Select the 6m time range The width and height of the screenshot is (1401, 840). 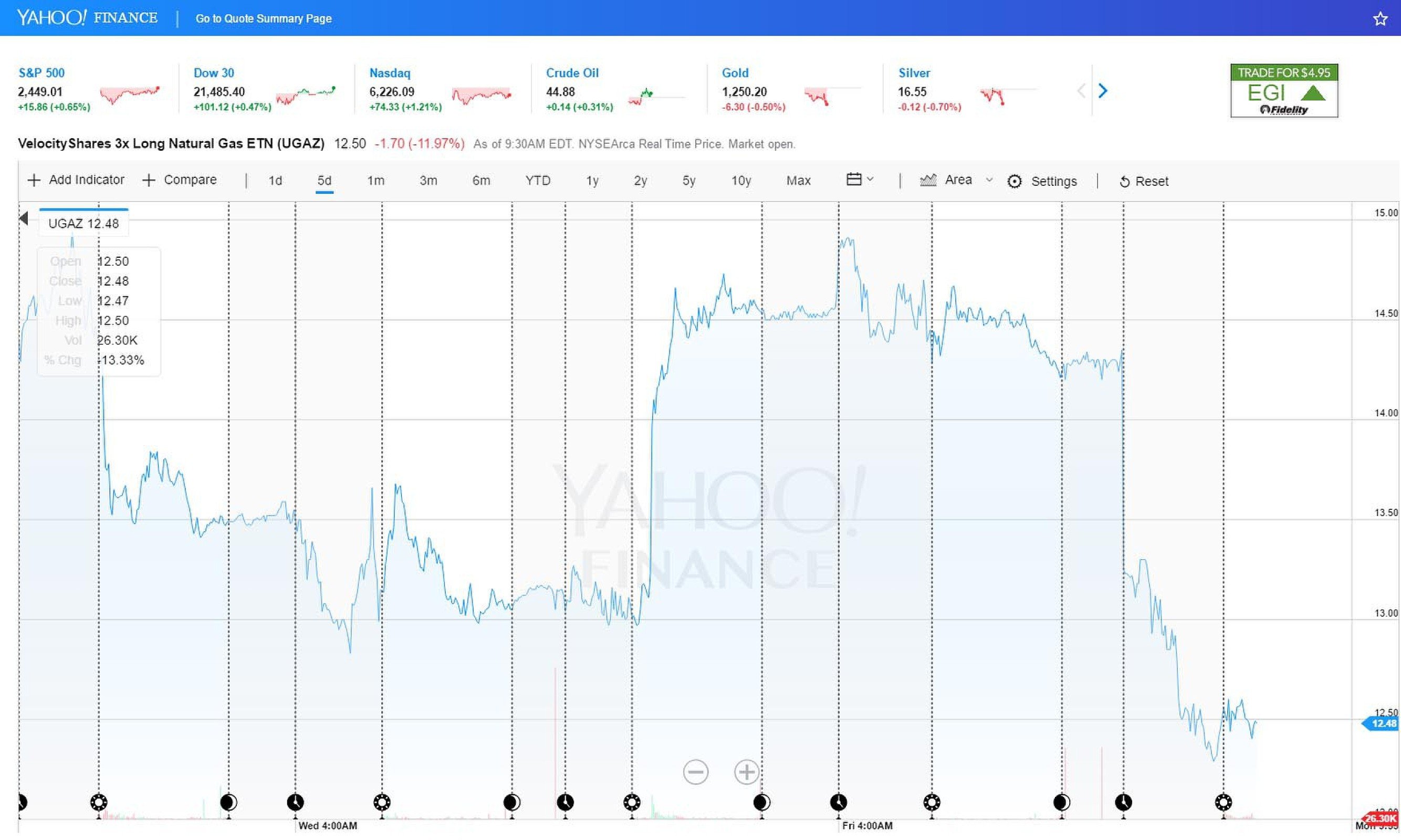pos(481,181)
